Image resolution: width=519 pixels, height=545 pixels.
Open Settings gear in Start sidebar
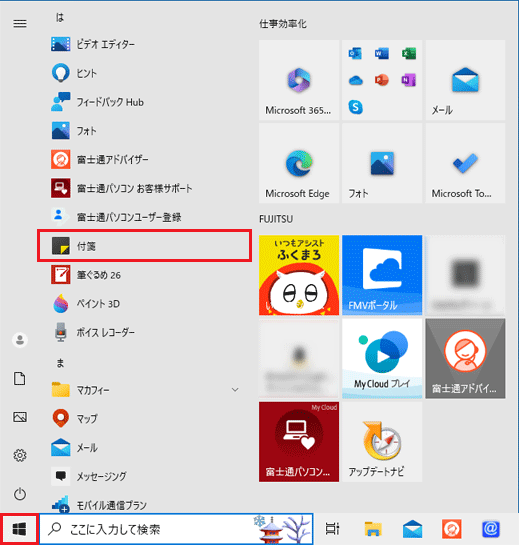point(20,455)
